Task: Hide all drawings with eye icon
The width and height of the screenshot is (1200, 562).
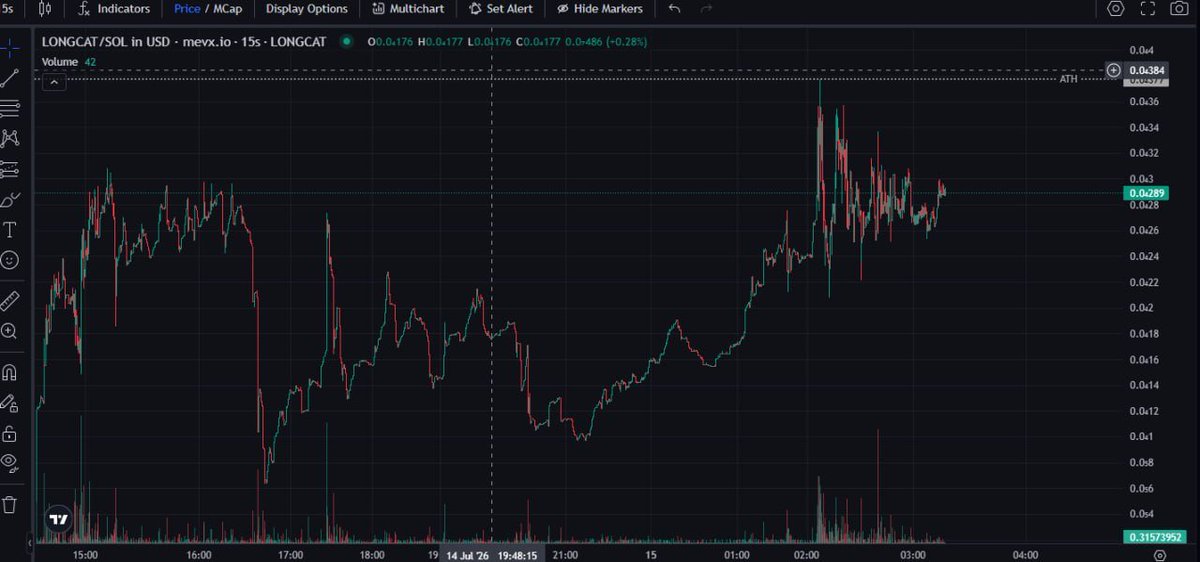Action: click(10, 462)
